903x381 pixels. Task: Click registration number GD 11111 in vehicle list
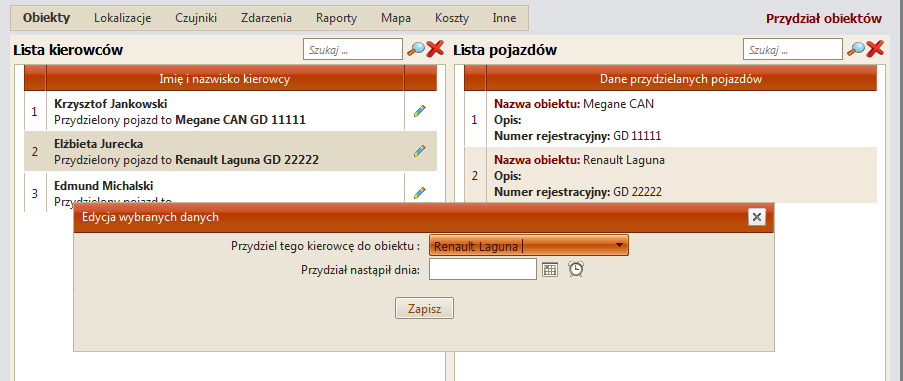637,136
